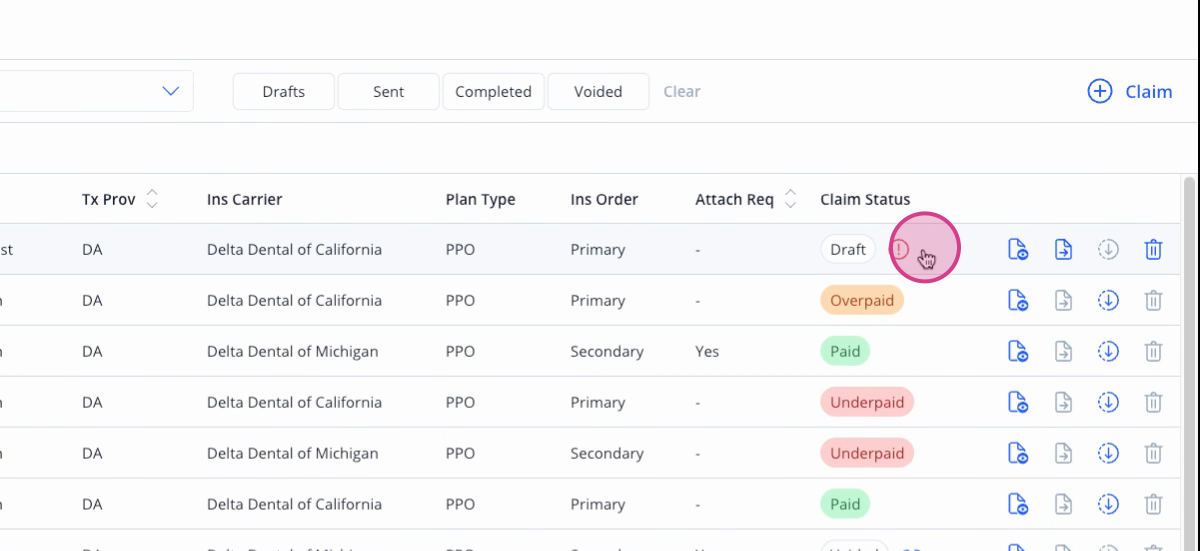This screenshot has height=551, width=1200.
Task: Click trash icon for Paid Michigan claim
Action: [x=1153, y=351]
